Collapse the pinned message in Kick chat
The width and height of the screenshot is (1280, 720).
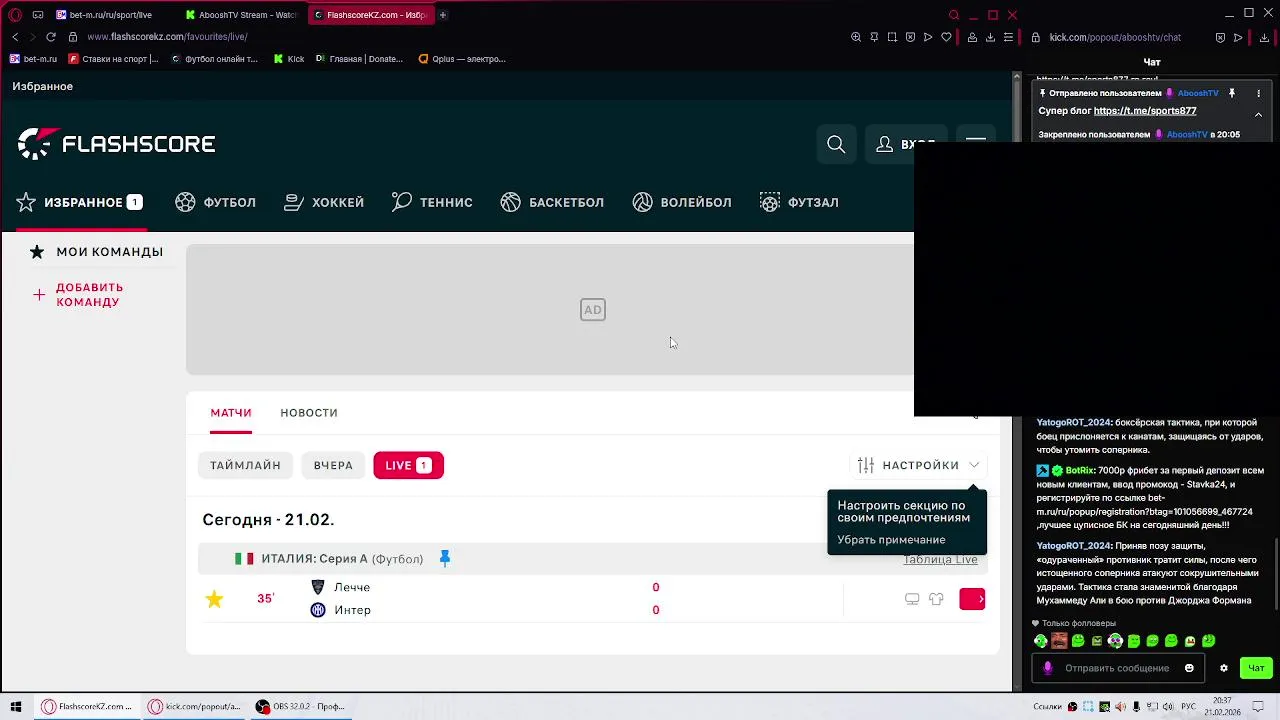1259,114
